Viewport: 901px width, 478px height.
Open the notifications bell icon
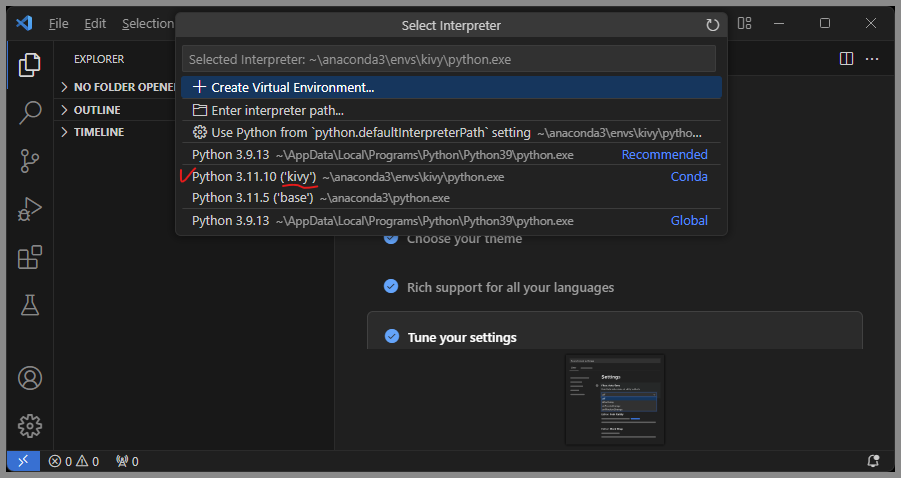(x=873, y=461)
